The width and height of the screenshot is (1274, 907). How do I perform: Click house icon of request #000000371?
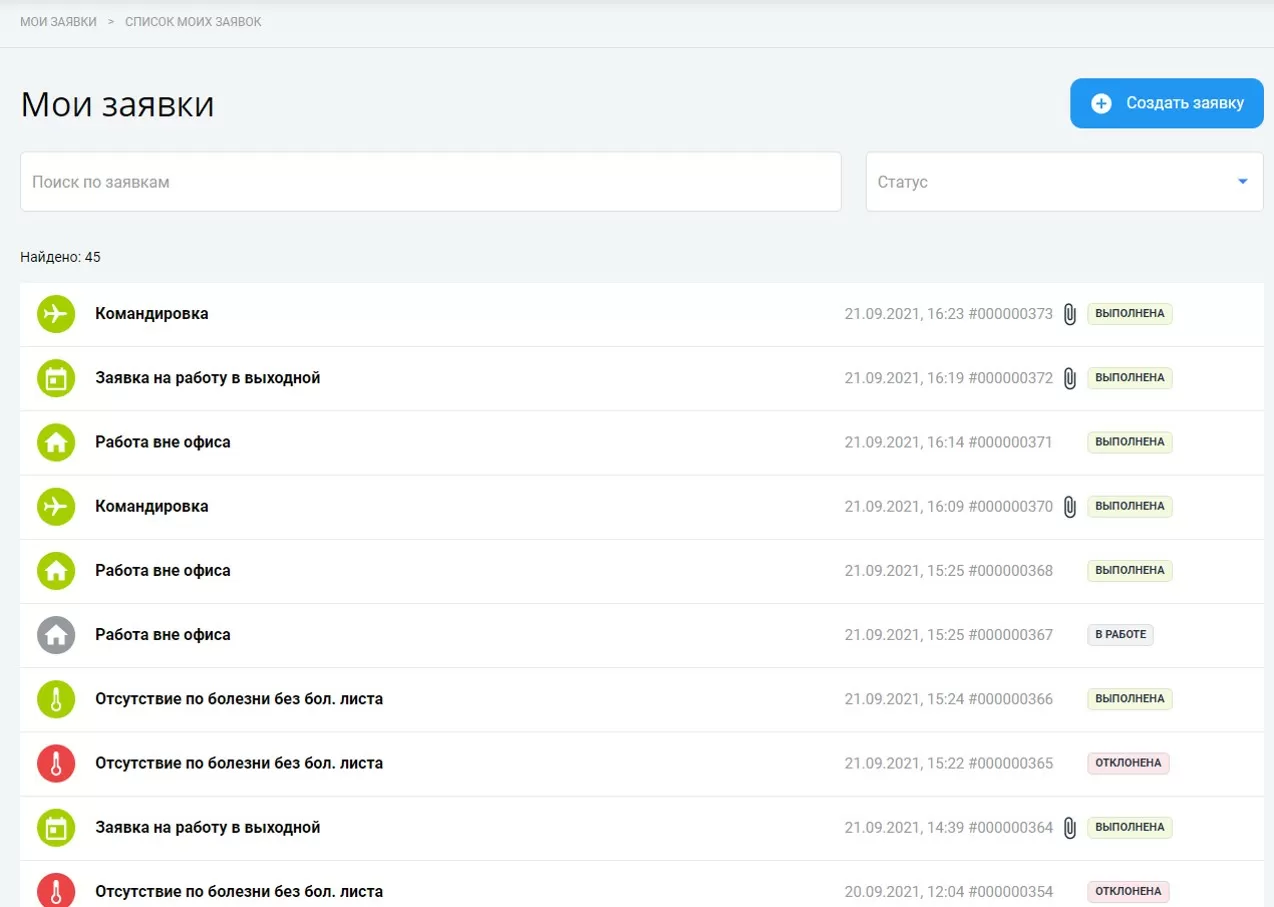click(x=56, y=442)
